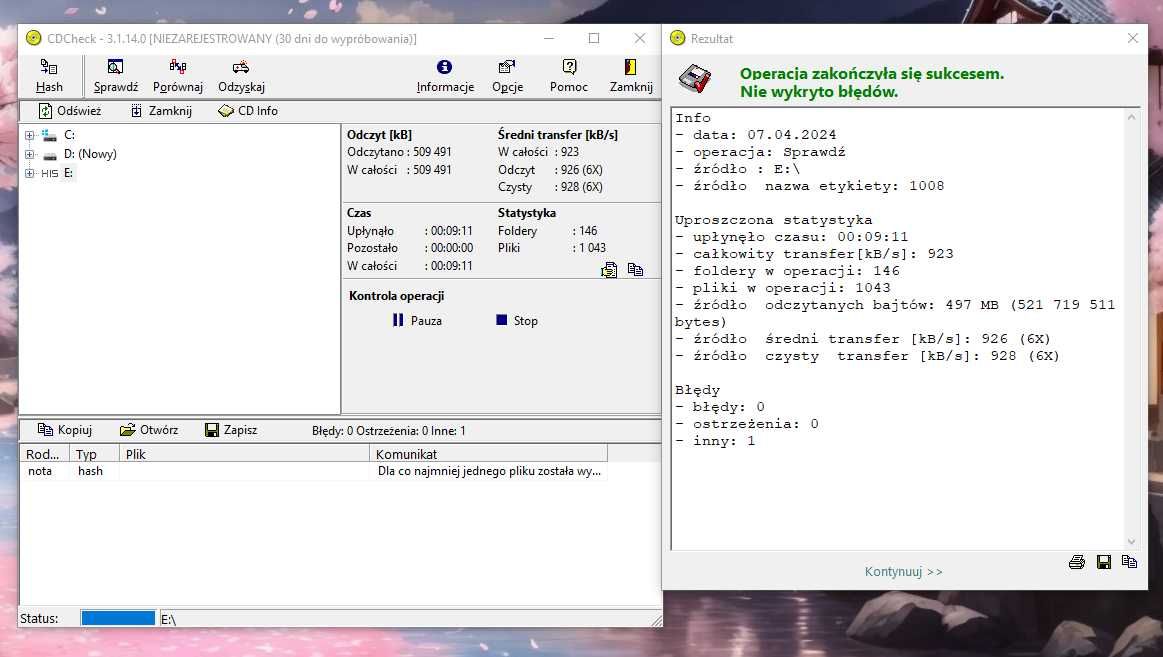Refresh drives with Odśwież

pos(70,110)
